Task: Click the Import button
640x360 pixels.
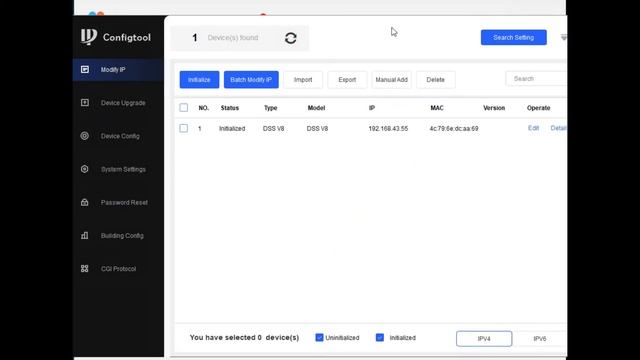Action: tap(303, 80)
